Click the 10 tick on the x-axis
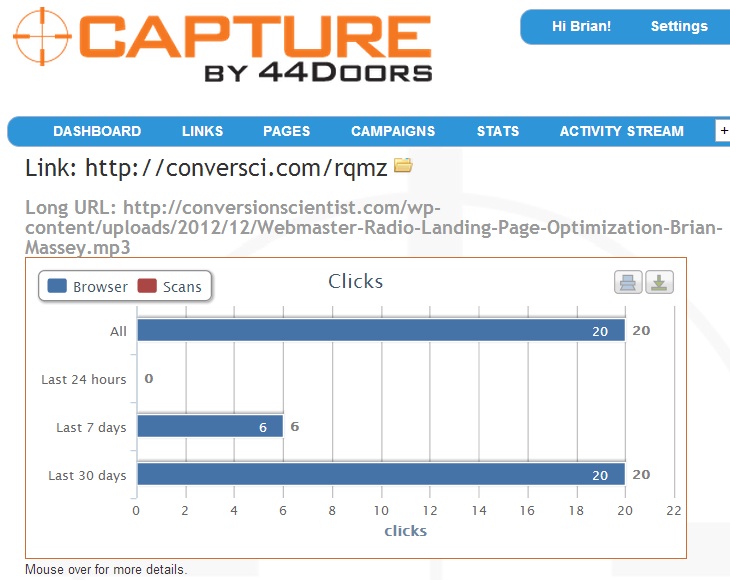The height and width of the screenshot is (580, 730). [x=381, y=511]
